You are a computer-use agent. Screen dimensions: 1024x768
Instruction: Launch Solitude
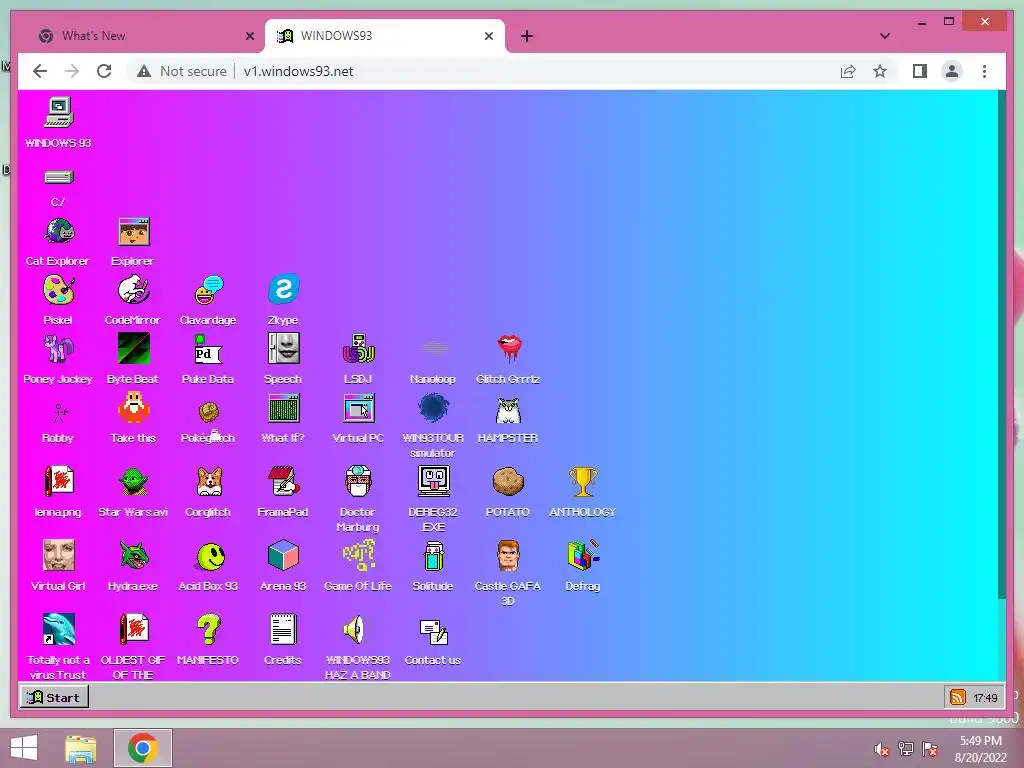point(433,556)
